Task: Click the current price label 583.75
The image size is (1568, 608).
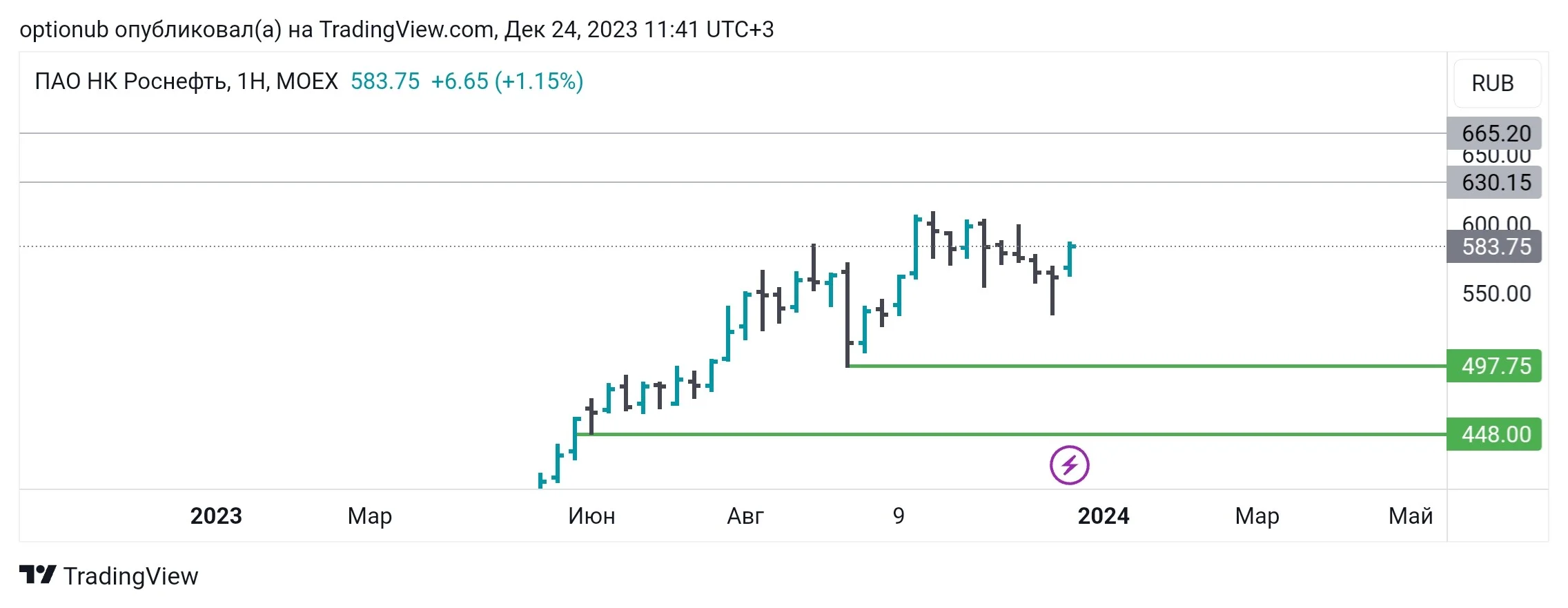Action: (x=1493, y=246)
